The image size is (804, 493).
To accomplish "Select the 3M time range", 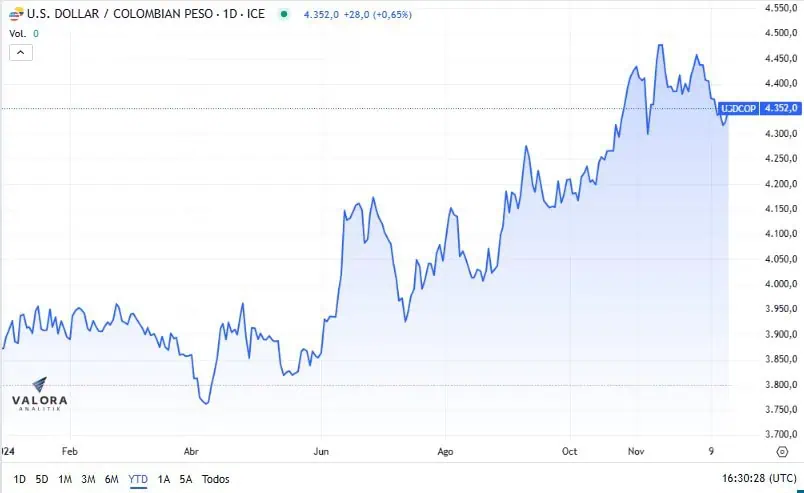I will click(x=88, y=479).
